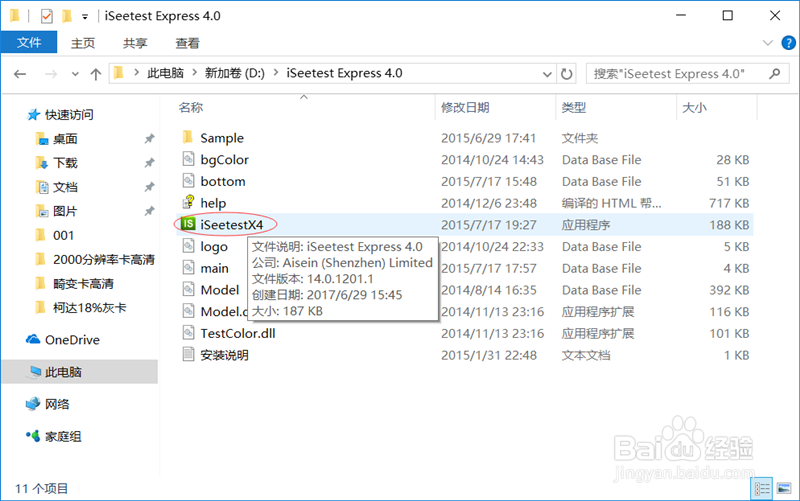Select the help file icon
Image resolution: width=800 pixels, height=501 pixels.
[x=188, y=203]
